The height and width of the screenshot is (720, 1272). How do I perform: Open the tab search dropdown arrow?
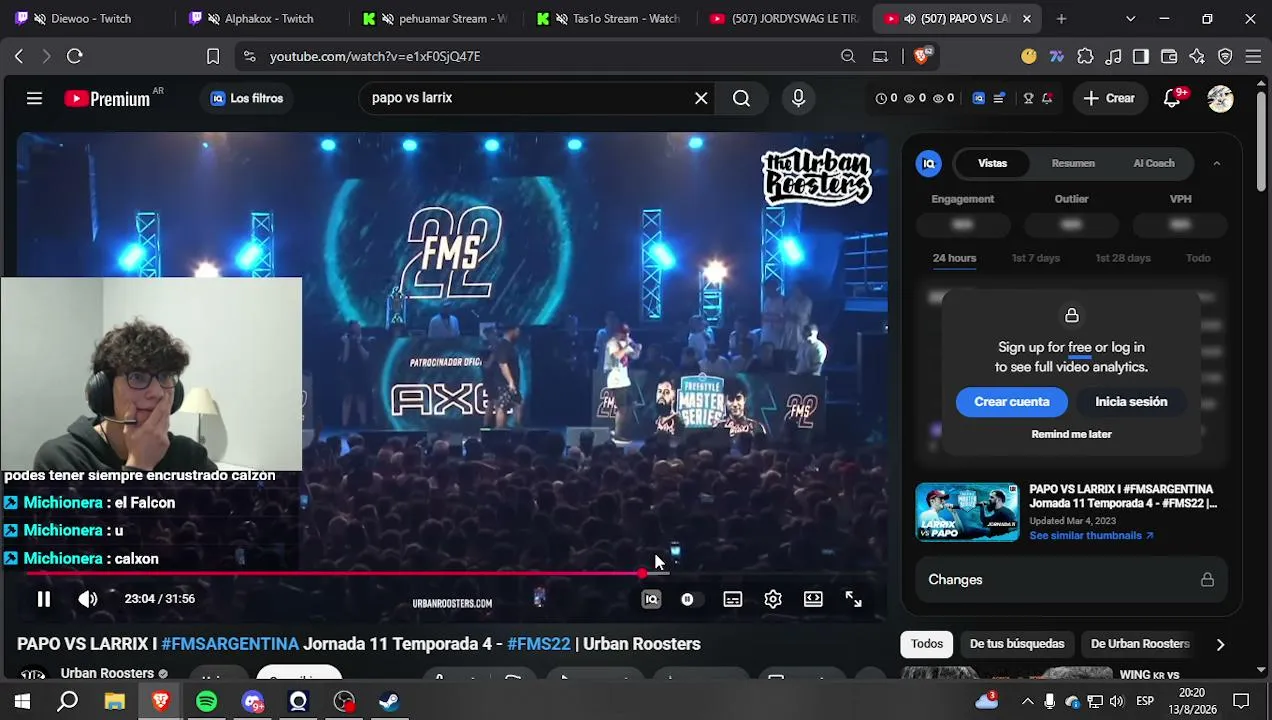(1130, 18)
